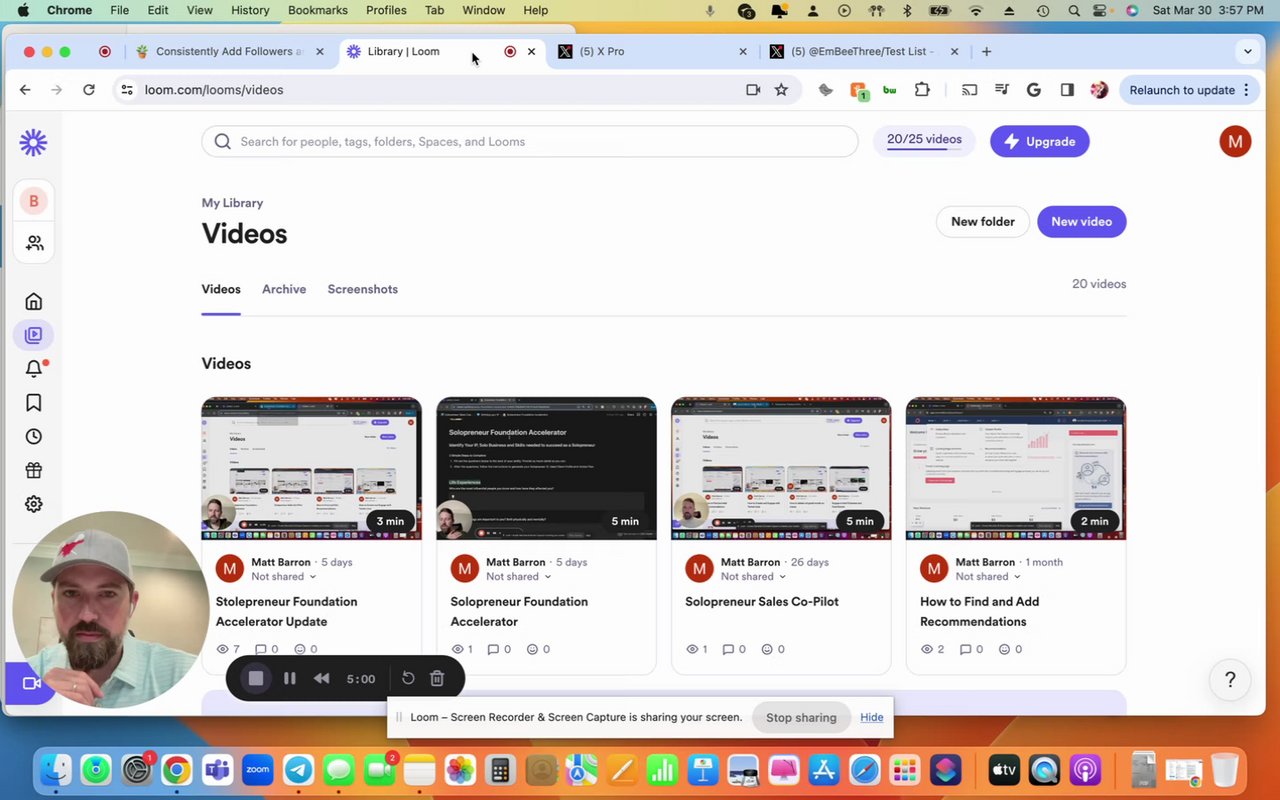The height and width of the screenshot is (800, 1280).
Task: Switch to Consistently Add Followers tab
Action: pos(229,51)
